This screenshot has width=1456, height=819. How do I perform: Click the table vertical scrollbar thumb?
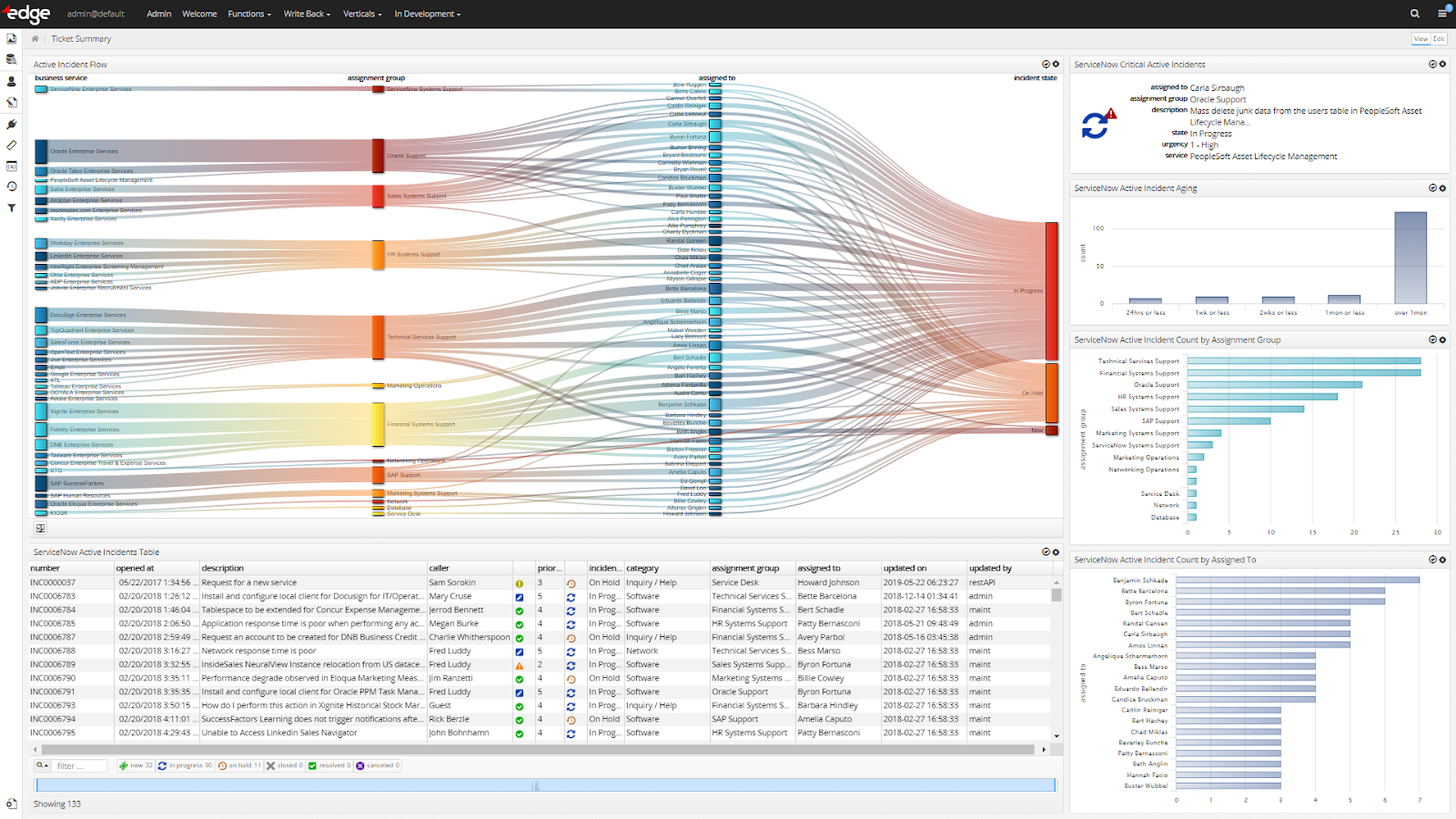coord(1057,595)
